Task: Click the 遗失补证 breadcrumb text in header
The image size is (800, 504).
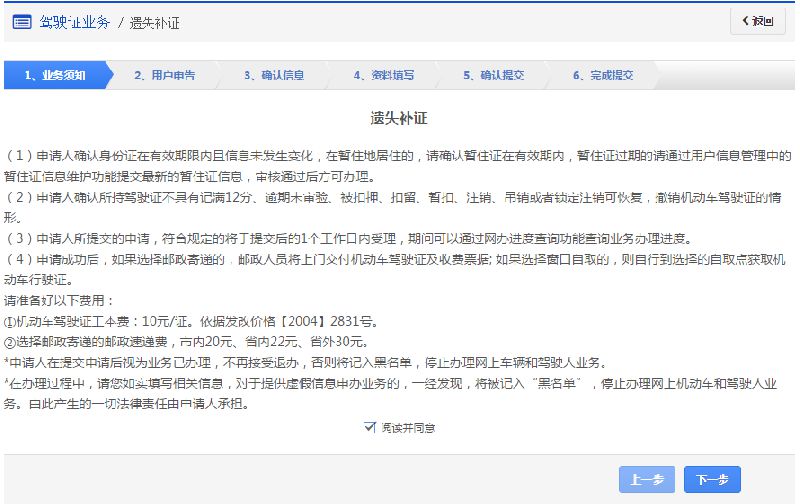Action: pos(155,21)
